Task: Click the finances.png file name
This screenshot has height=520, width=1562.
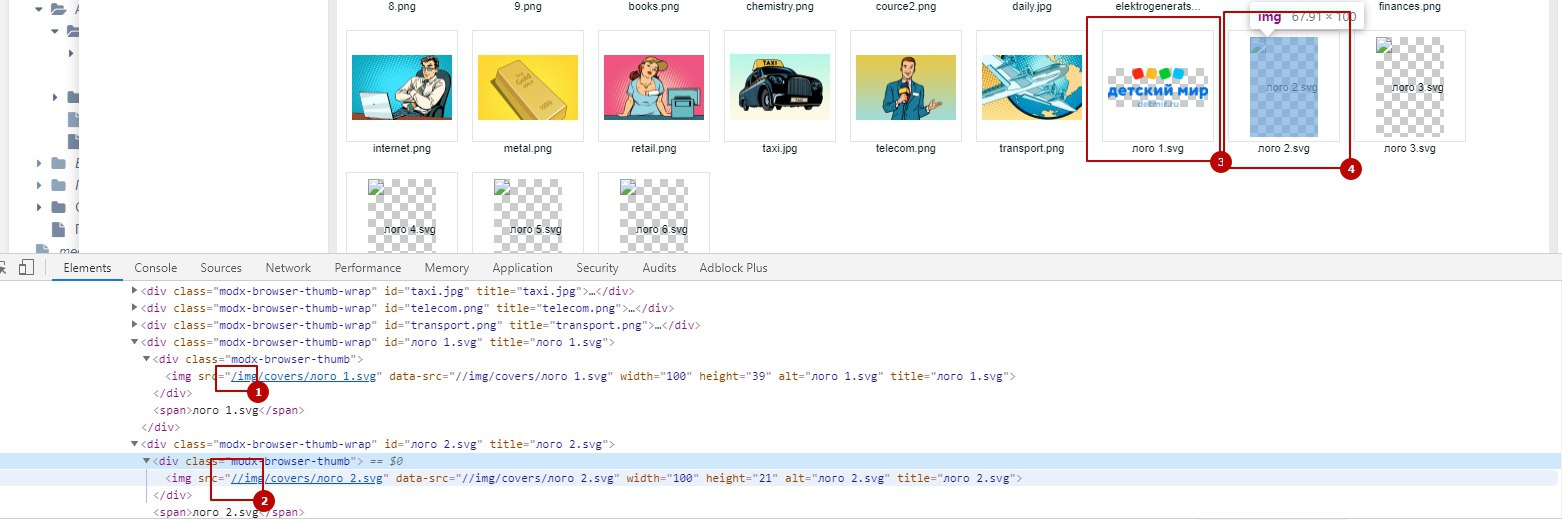Action: click(x=1410, y=6)
